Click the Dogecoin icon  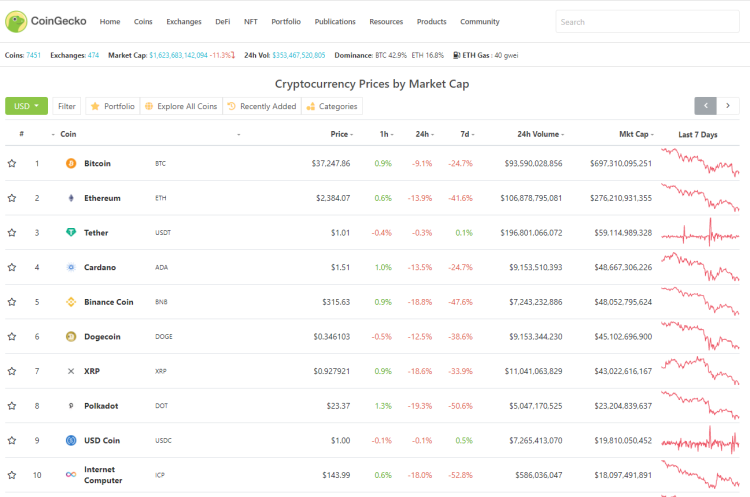click(x=71, y=336)
